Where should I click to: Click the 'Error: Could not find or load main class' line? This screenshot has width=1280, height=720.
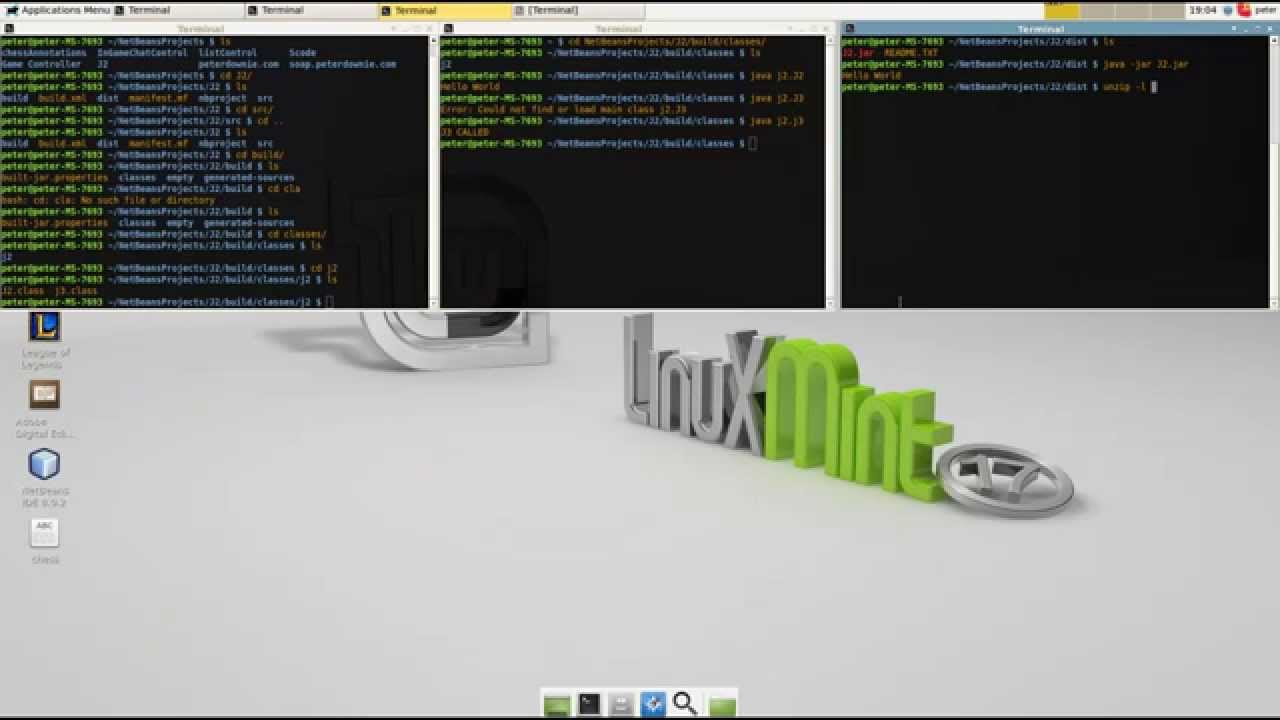(x=564, y=110)
